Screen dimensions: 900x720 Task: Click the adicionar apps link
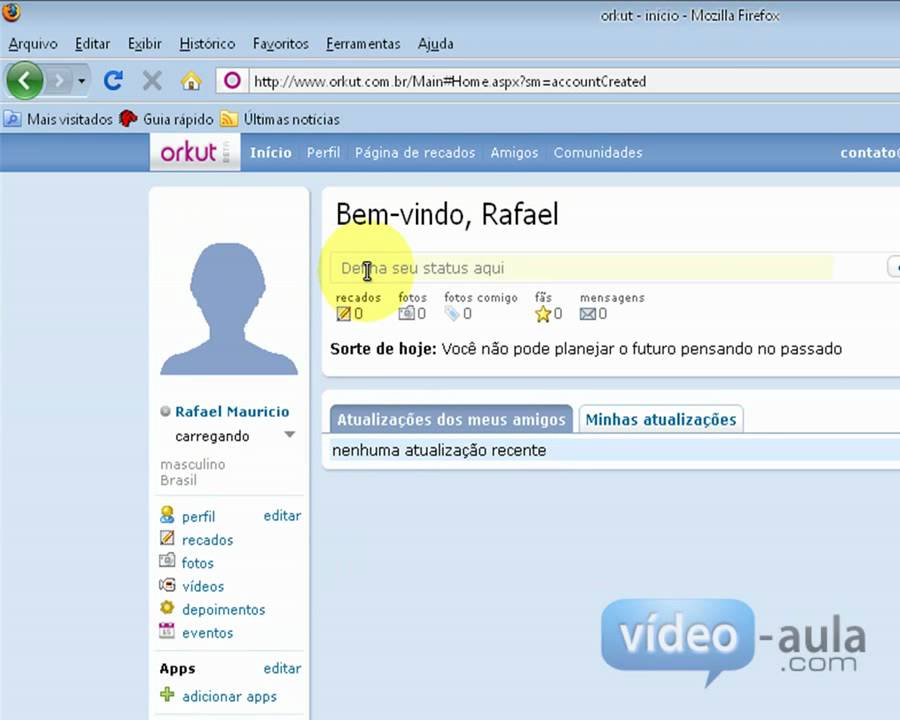(230, 696)
